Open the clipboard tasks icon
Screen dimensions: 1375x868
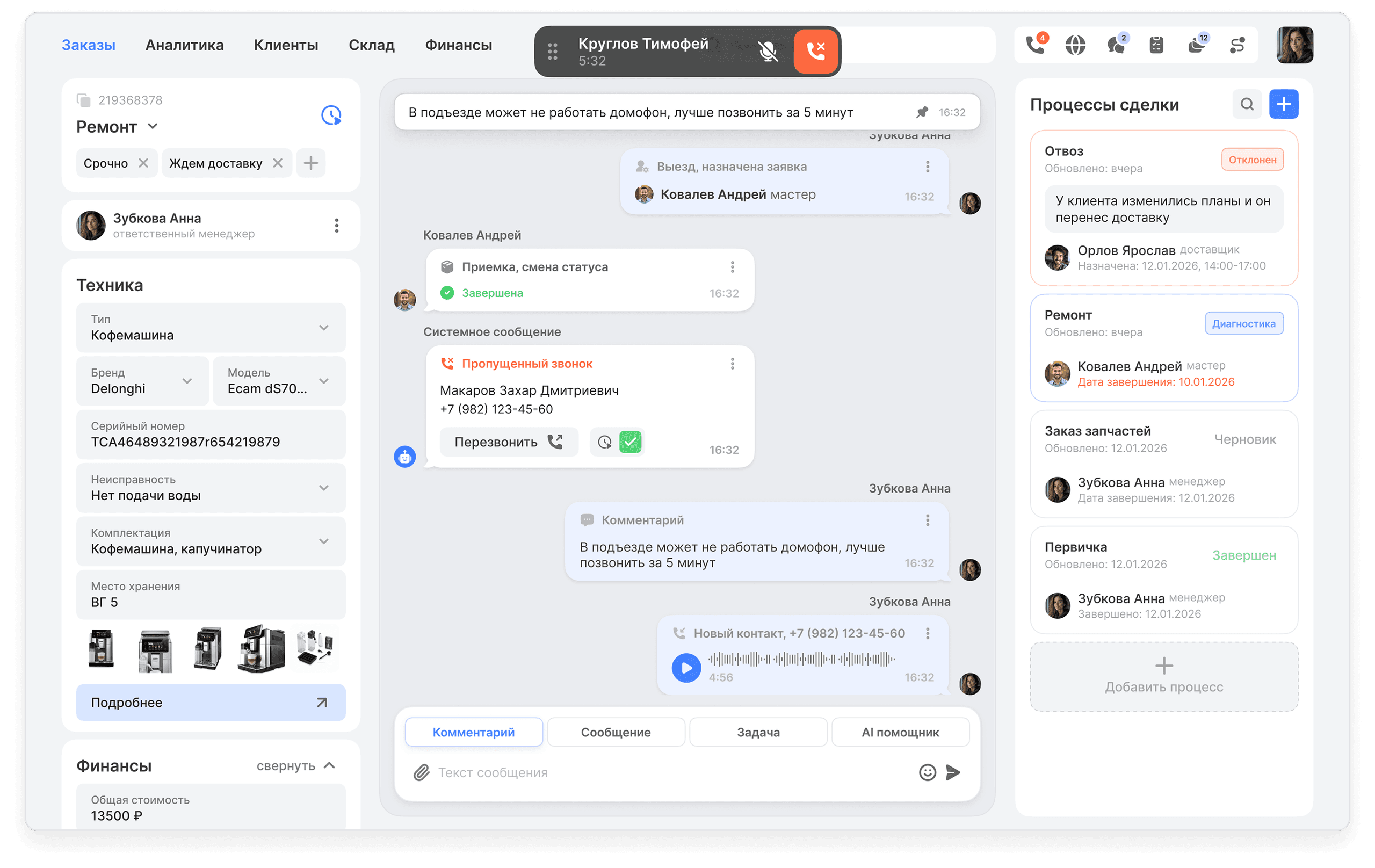[x=1156, y=45]
